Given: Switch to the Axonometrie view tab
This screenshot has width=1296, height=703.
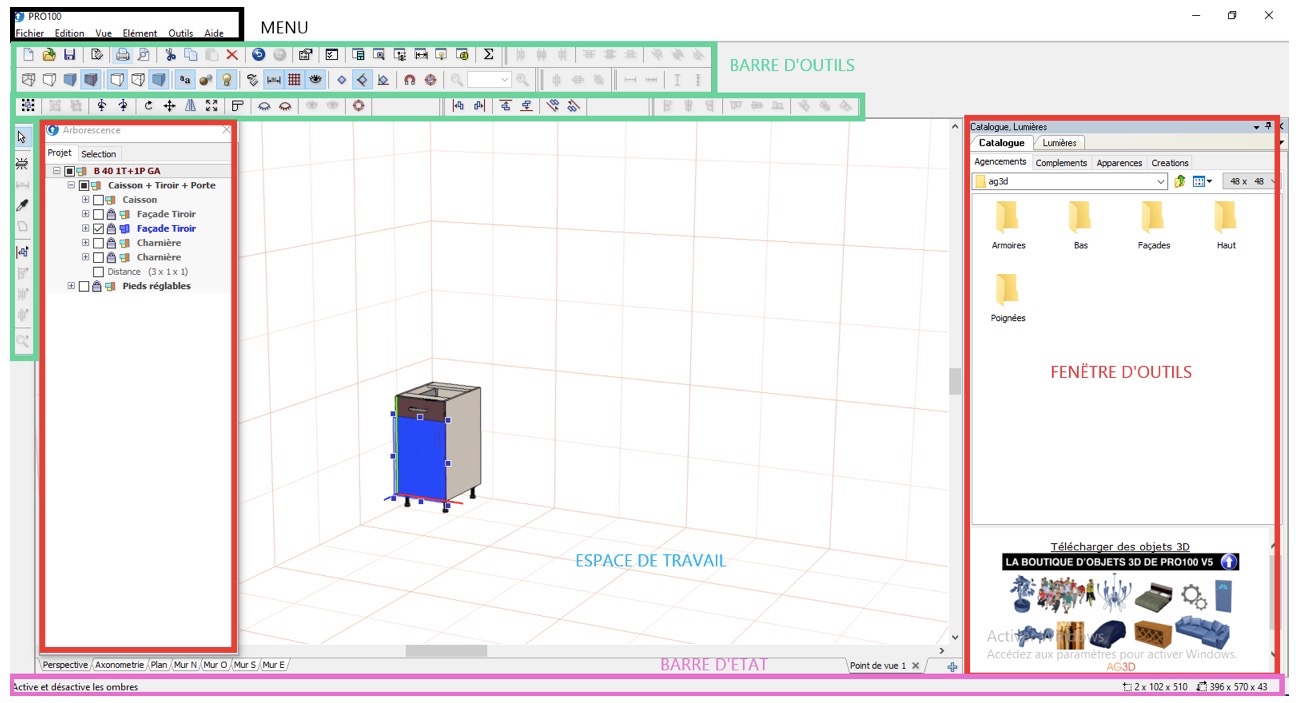Looking at the screenshot, I should pos(119,665).
